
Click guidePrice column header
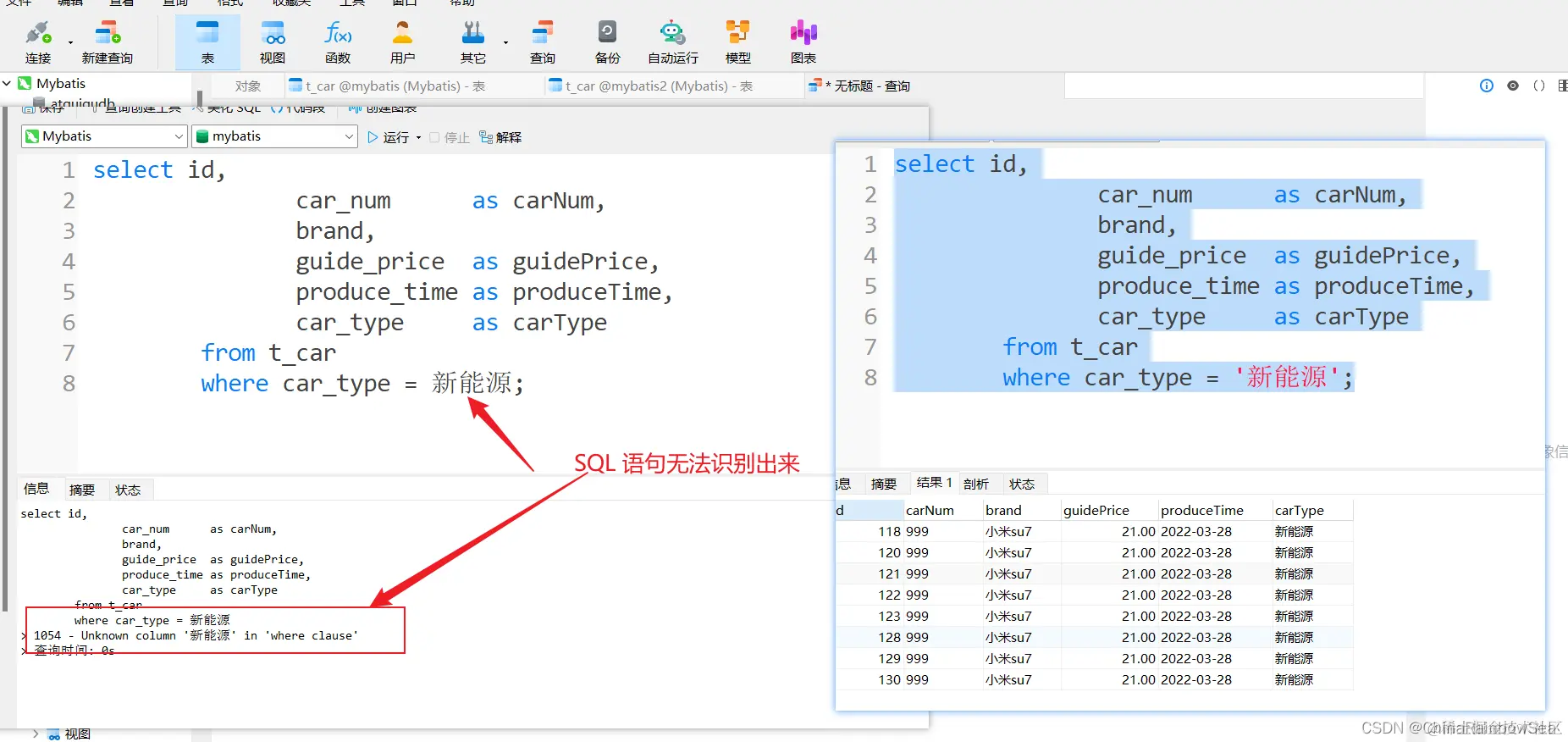coord(1108,510)
